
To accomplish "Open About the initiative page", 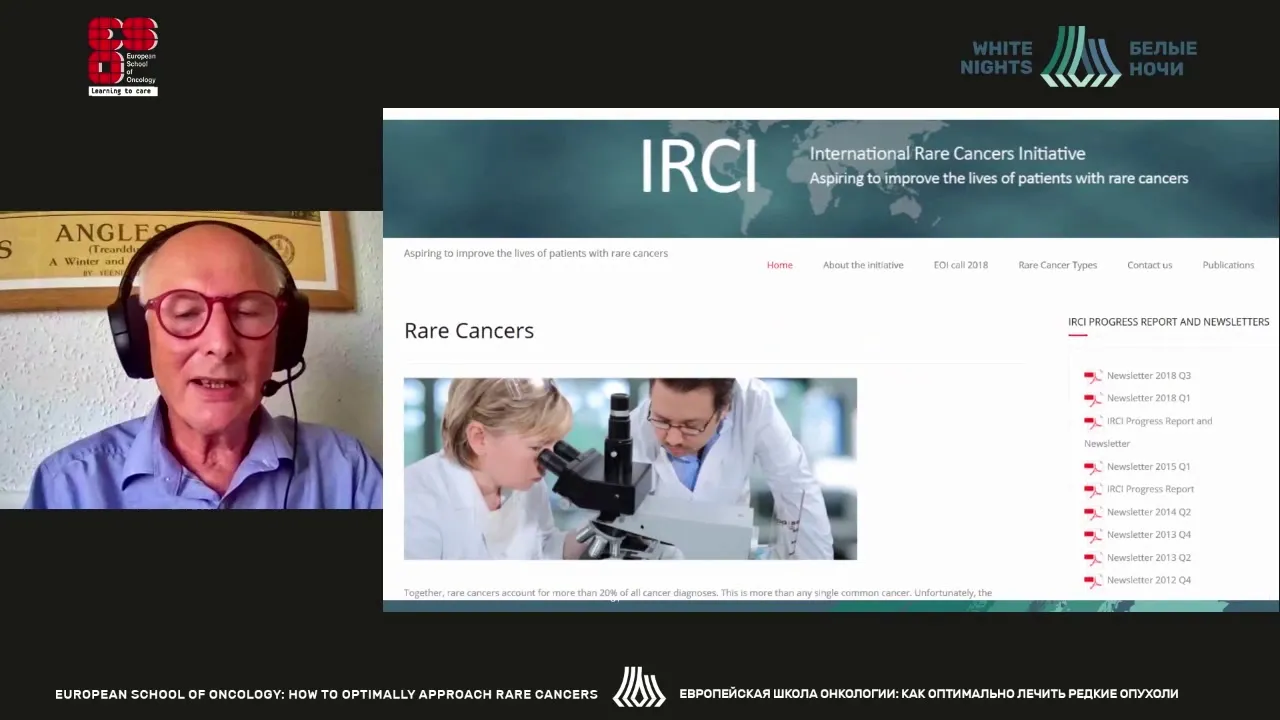I will tap(863, 265).
